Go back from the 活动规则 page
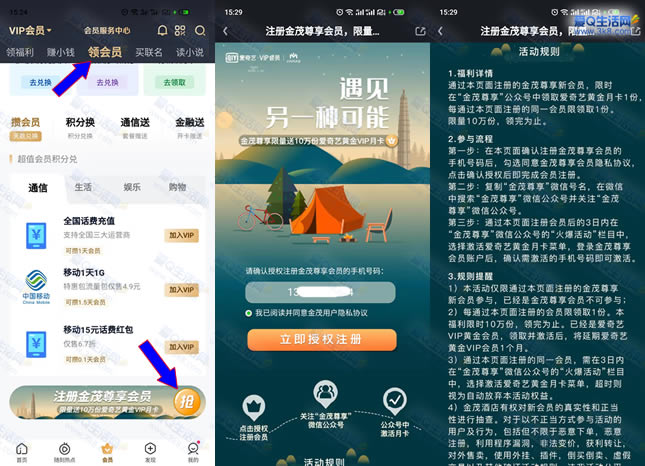Screen dimensions: 645x466 [441, 31]
